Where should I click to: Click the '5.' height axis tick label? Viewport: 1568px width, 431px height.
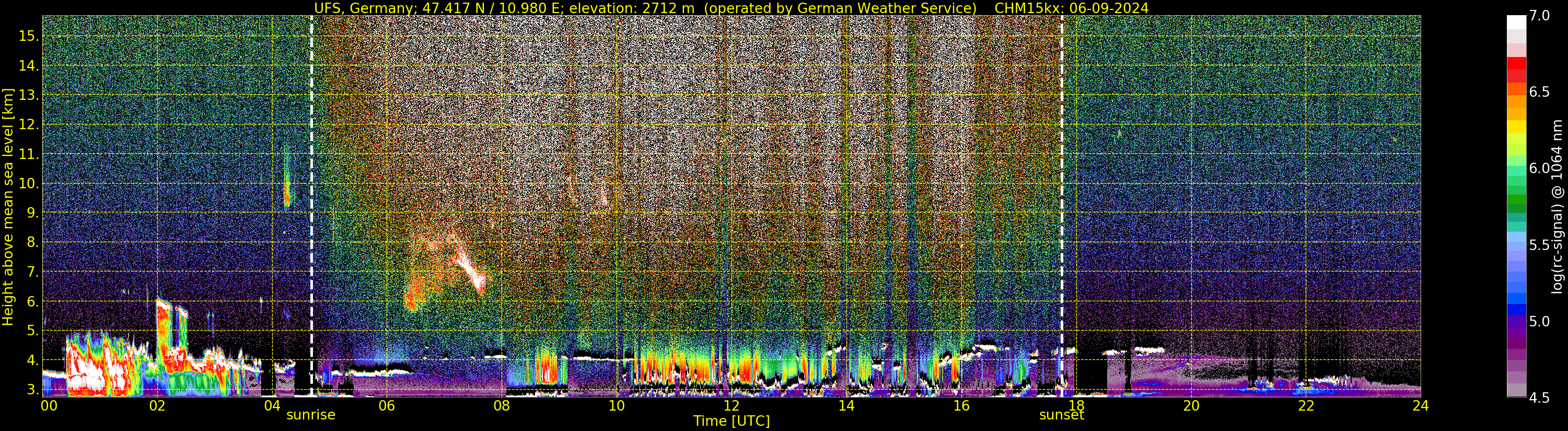(33, 331)
